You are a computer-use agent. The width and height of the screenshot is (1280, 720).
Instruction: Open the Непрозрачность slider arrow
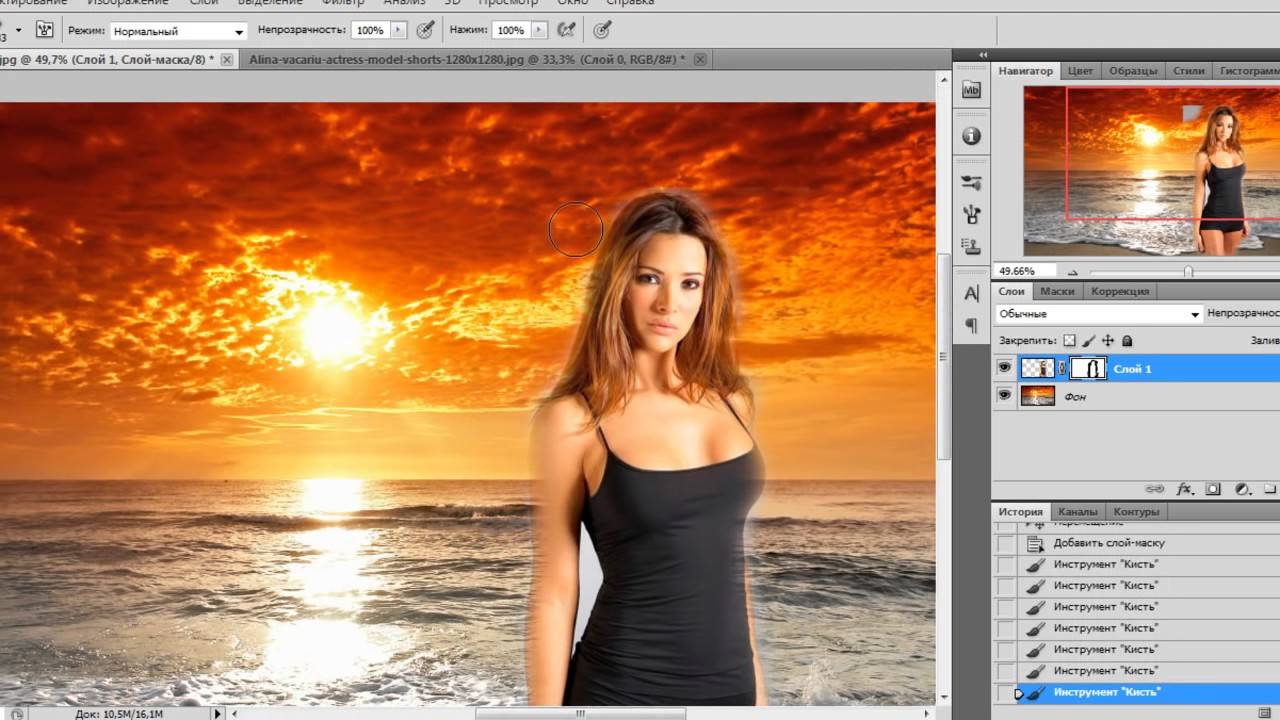pos(399,31)
